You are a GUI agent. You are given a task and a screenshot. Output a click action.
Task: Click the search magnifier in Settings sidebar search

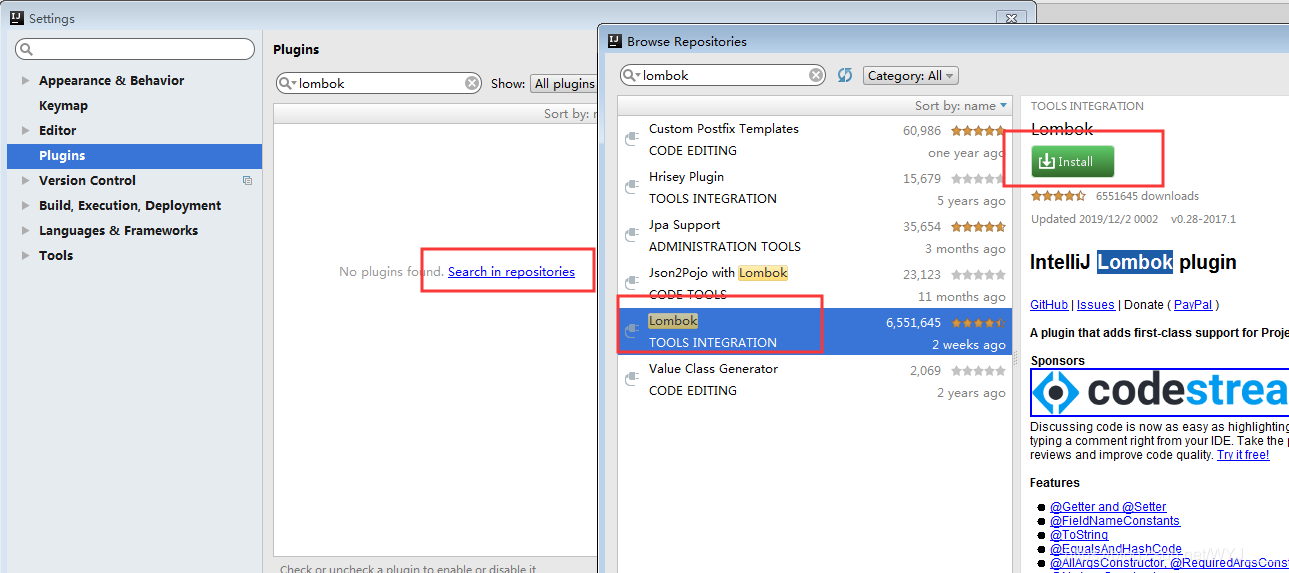(27, 49)
